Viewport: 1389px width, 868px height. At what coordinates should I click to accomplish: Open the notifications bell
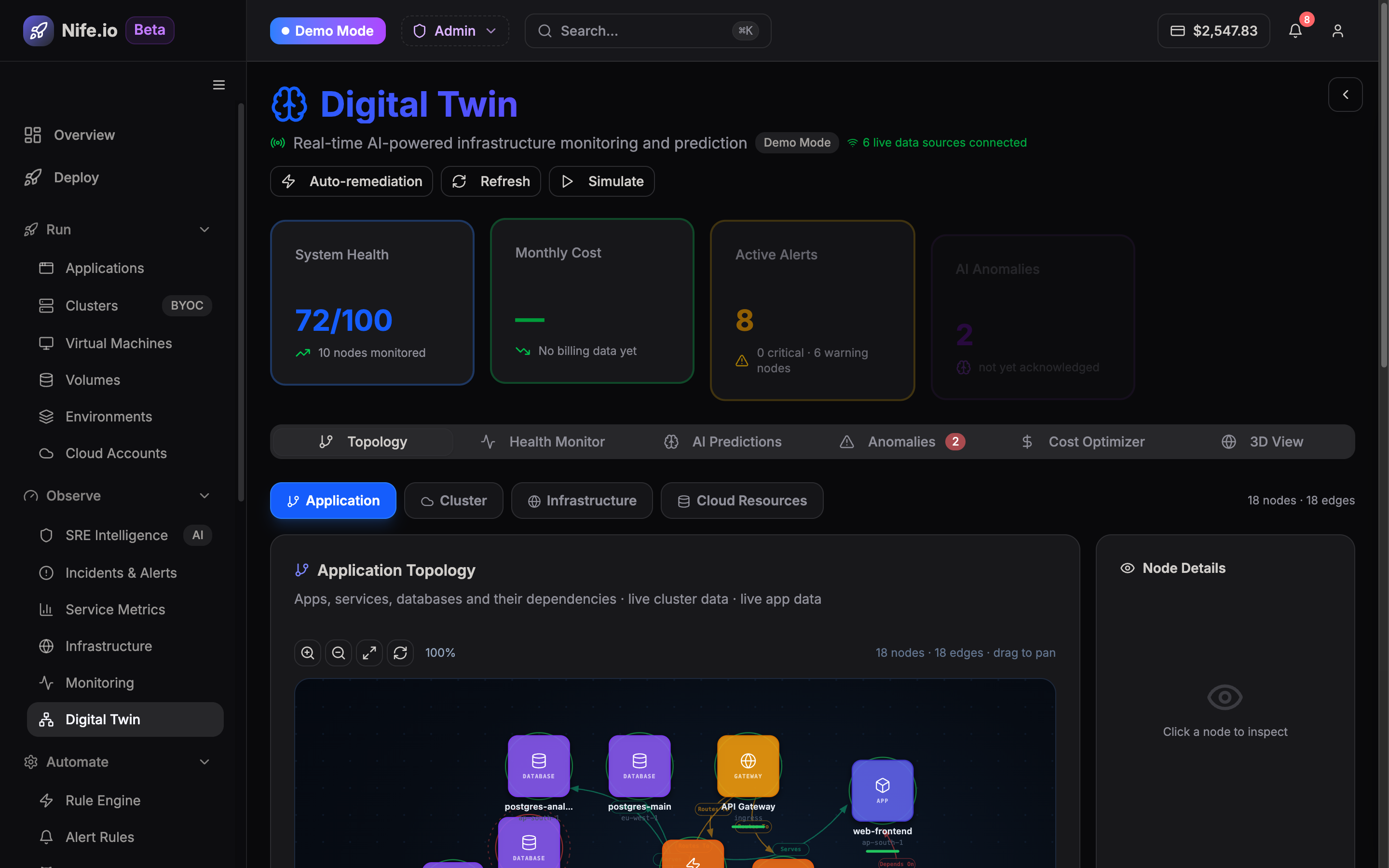point(1295,31)
